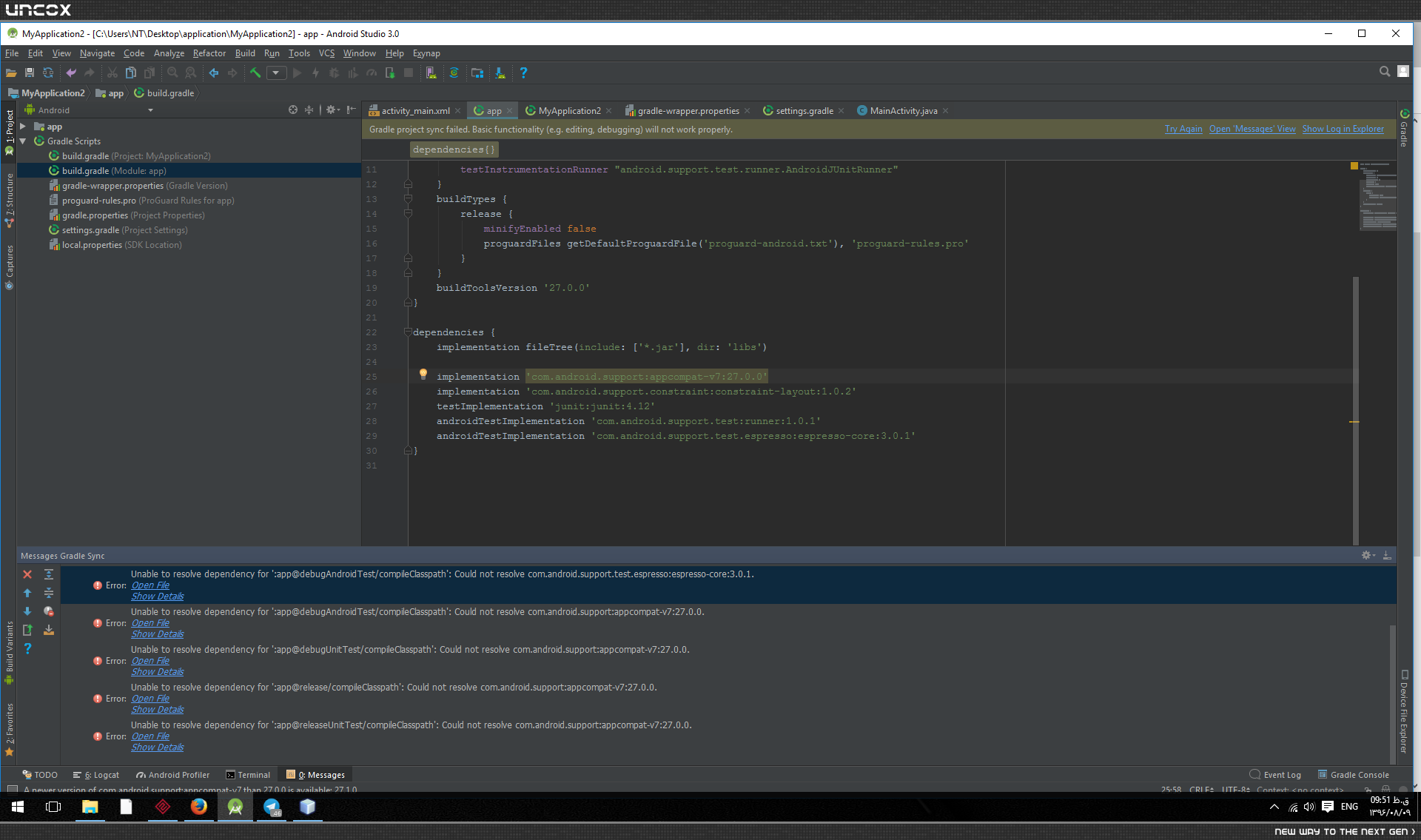Click the Windows Start button

click(x=18, y=807)
